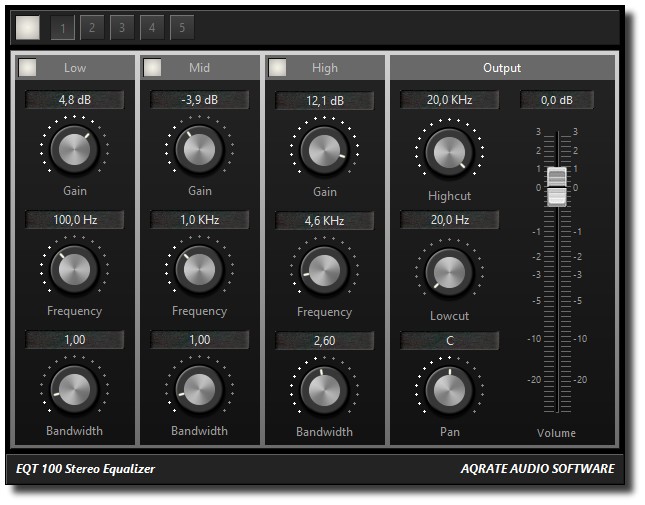Viewport: 645px width, 505px height.
Task: Click the High band Gain knob
Action: point(325,150)
